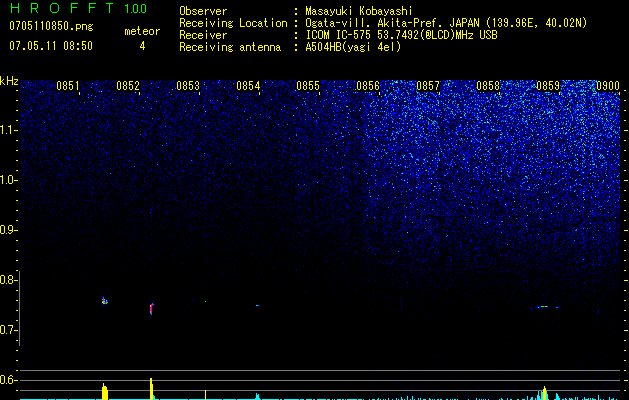Screen dimensions: 629x400
Task: Click the Ogata-vill. Akita-Pref. JAPAN location text
Action: (446, 23)
